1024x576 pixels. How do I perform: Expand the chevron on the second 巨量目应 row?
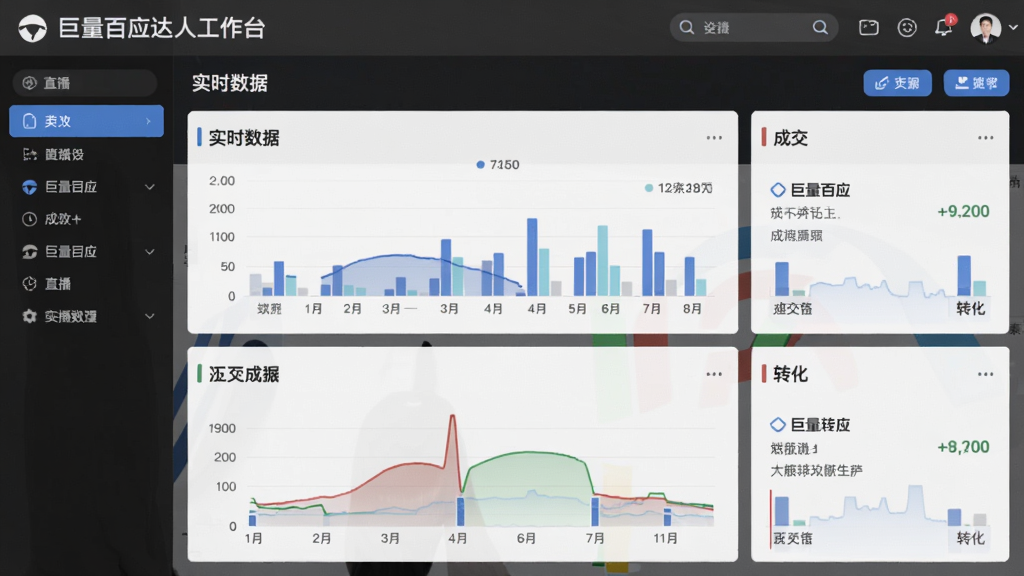tap(150, 251)
